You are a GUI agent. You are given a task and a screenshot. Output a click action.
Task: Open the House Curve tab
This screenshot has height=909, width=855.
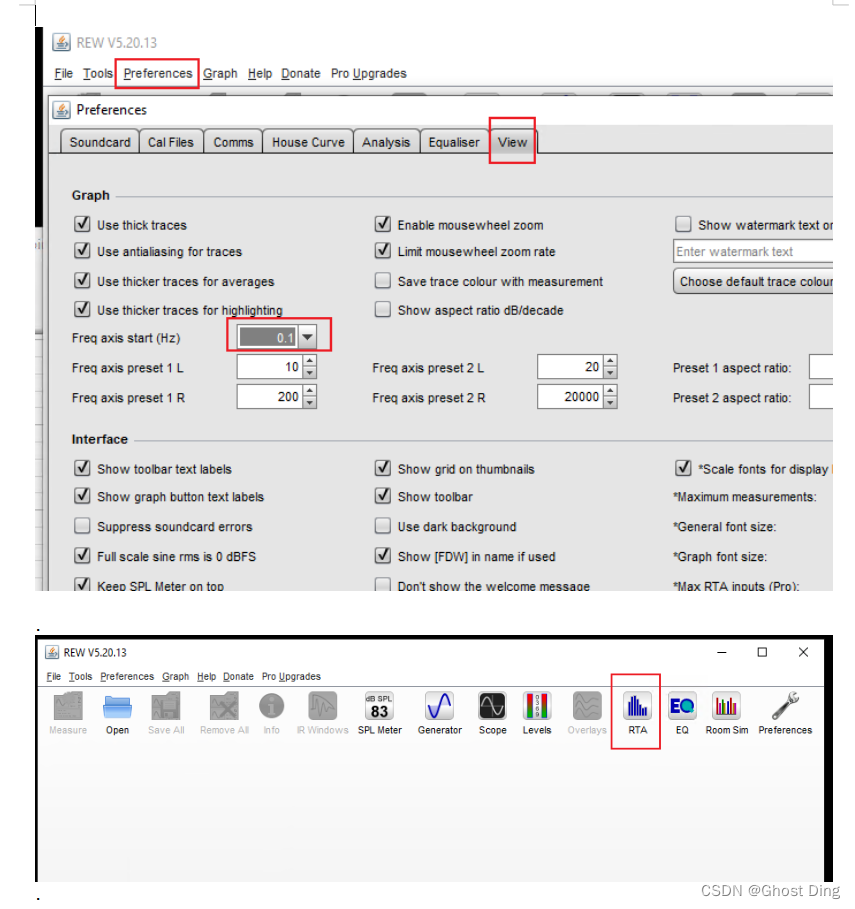308,142
